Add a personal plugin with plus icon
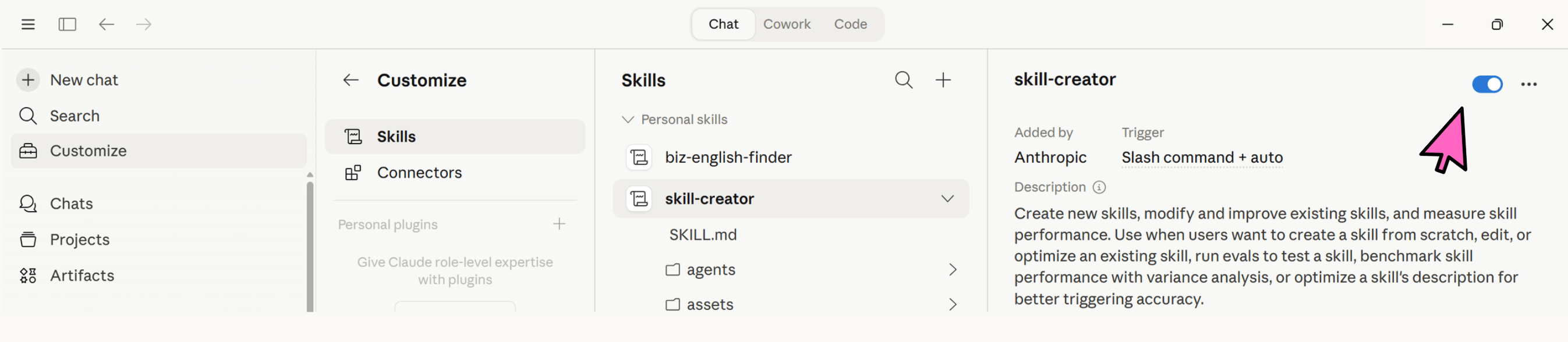Viewport: 1568px width, 342px height. (x=559, y=224)
